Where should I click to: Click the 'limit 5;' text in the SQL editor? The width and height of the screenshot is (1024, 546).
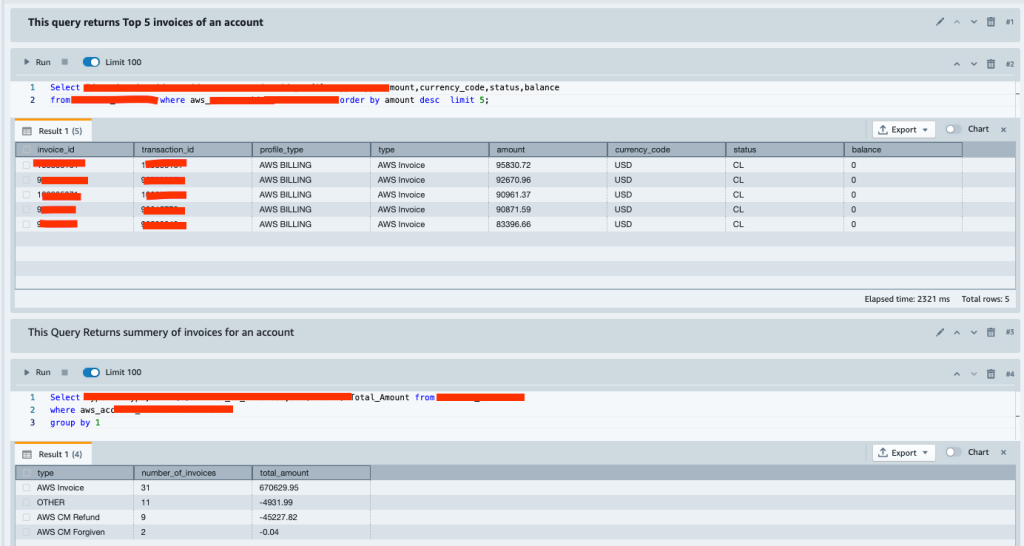[470, 100]
